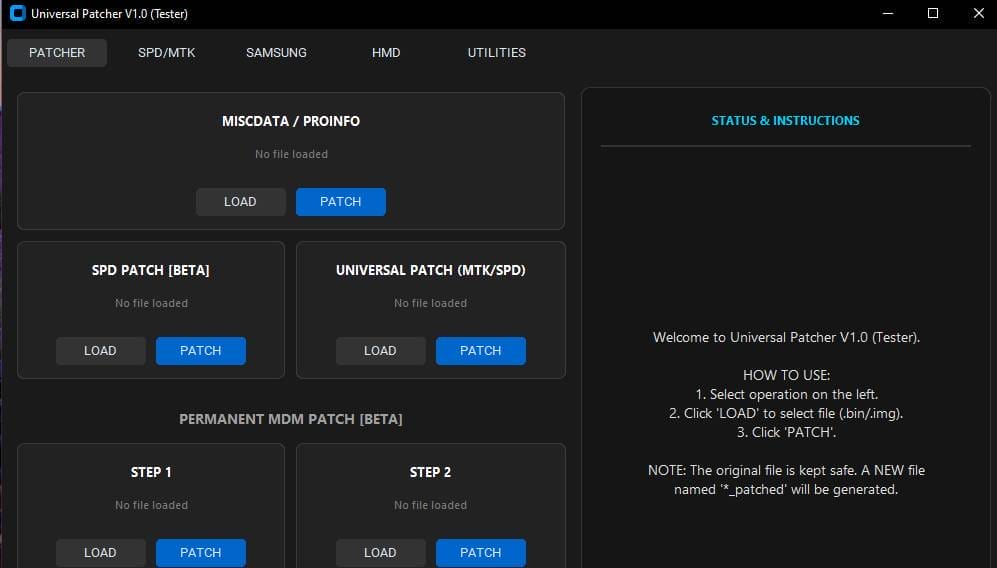The height and width of the screenshot is (568, 997).
Task: Minimize the Universal Patcher window
Action: coord(888,13)
